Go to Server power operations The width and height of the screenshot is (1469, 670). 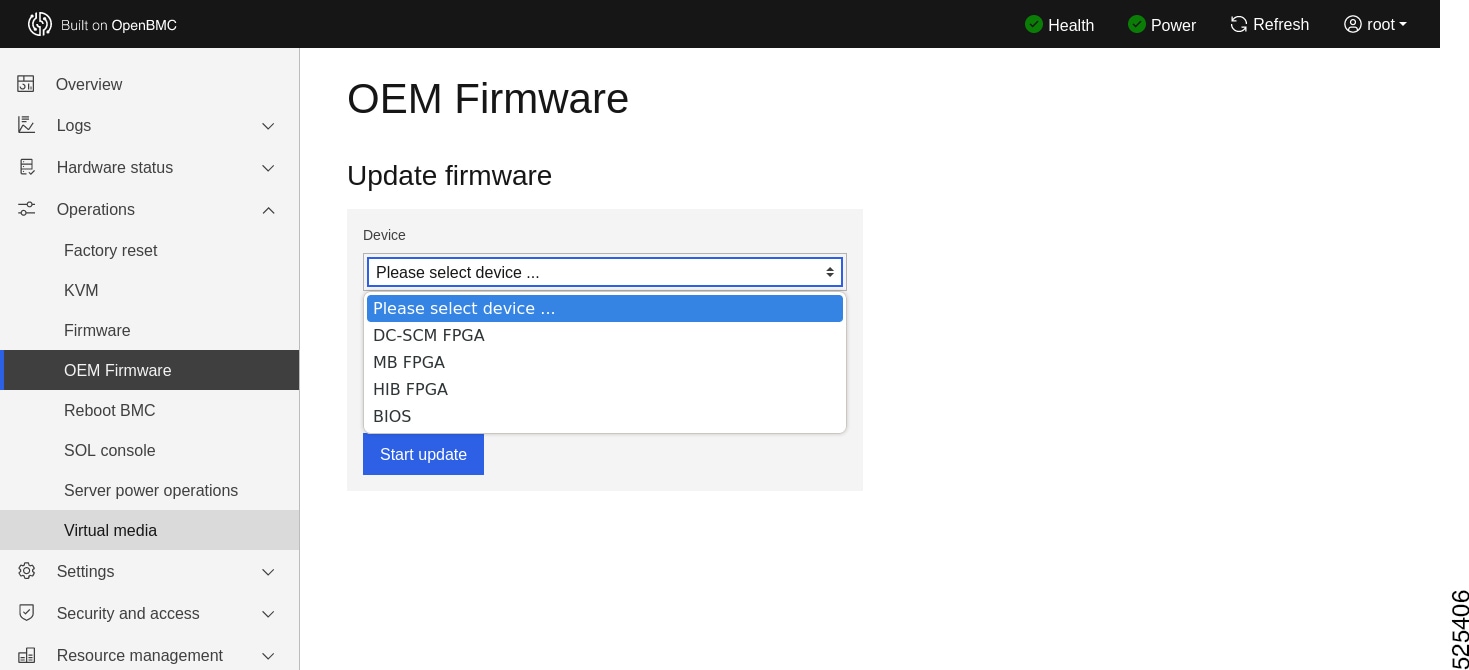click(151, 490)
